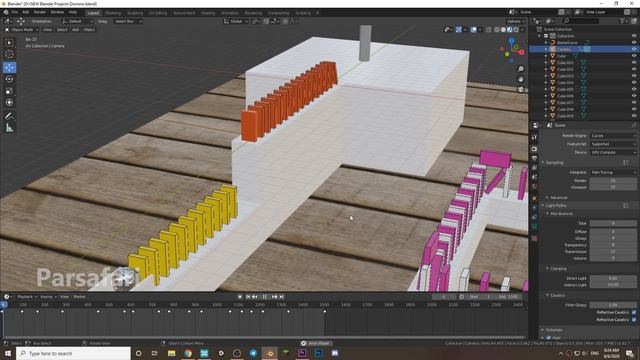The image size is (640, 360).
Task: Select the Annotate pencil tool
Action: pyautogui.click(x=9, y=116)
